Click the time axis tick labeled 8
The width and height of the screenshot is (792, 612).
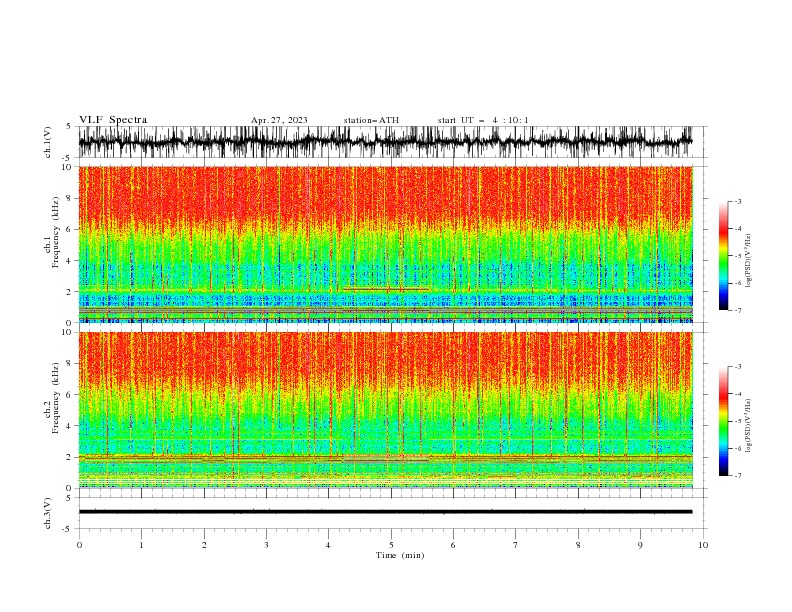click(x=578, y=545)
